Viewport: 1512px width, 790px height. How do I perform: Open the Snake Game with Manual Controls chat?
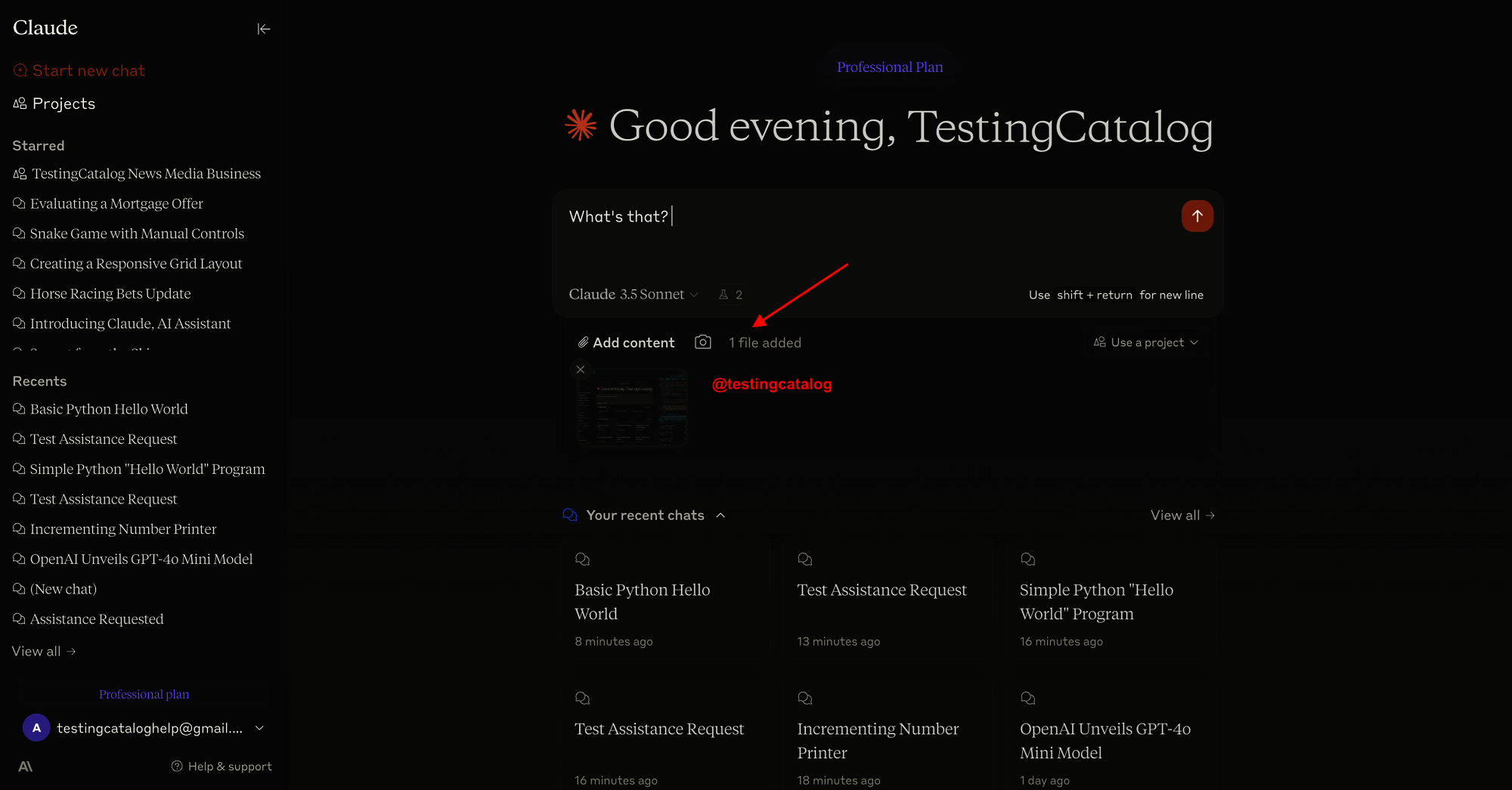pyautogui.click(x=137, y=234)
